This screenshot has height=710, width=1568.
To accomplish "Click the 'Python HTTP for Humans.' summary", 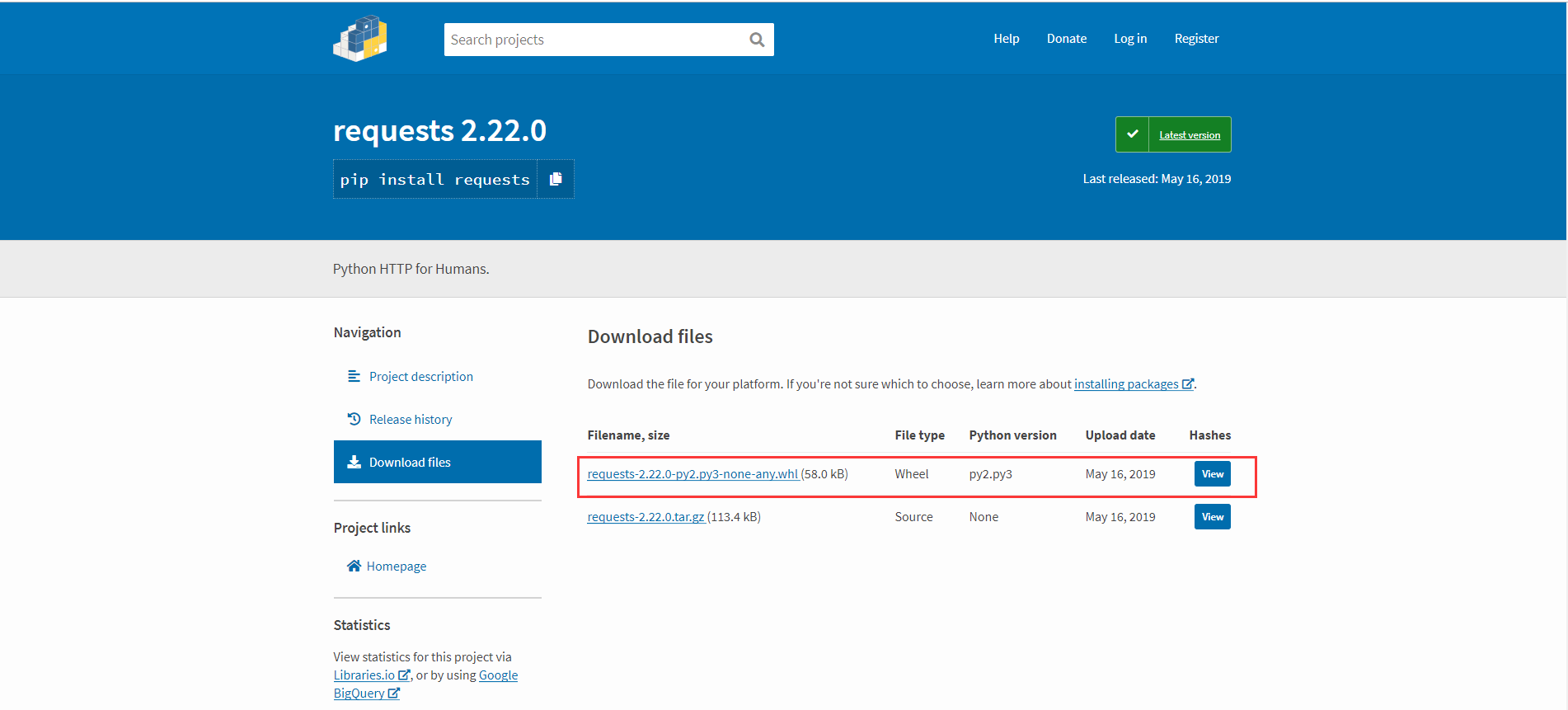I will (411, 269).
